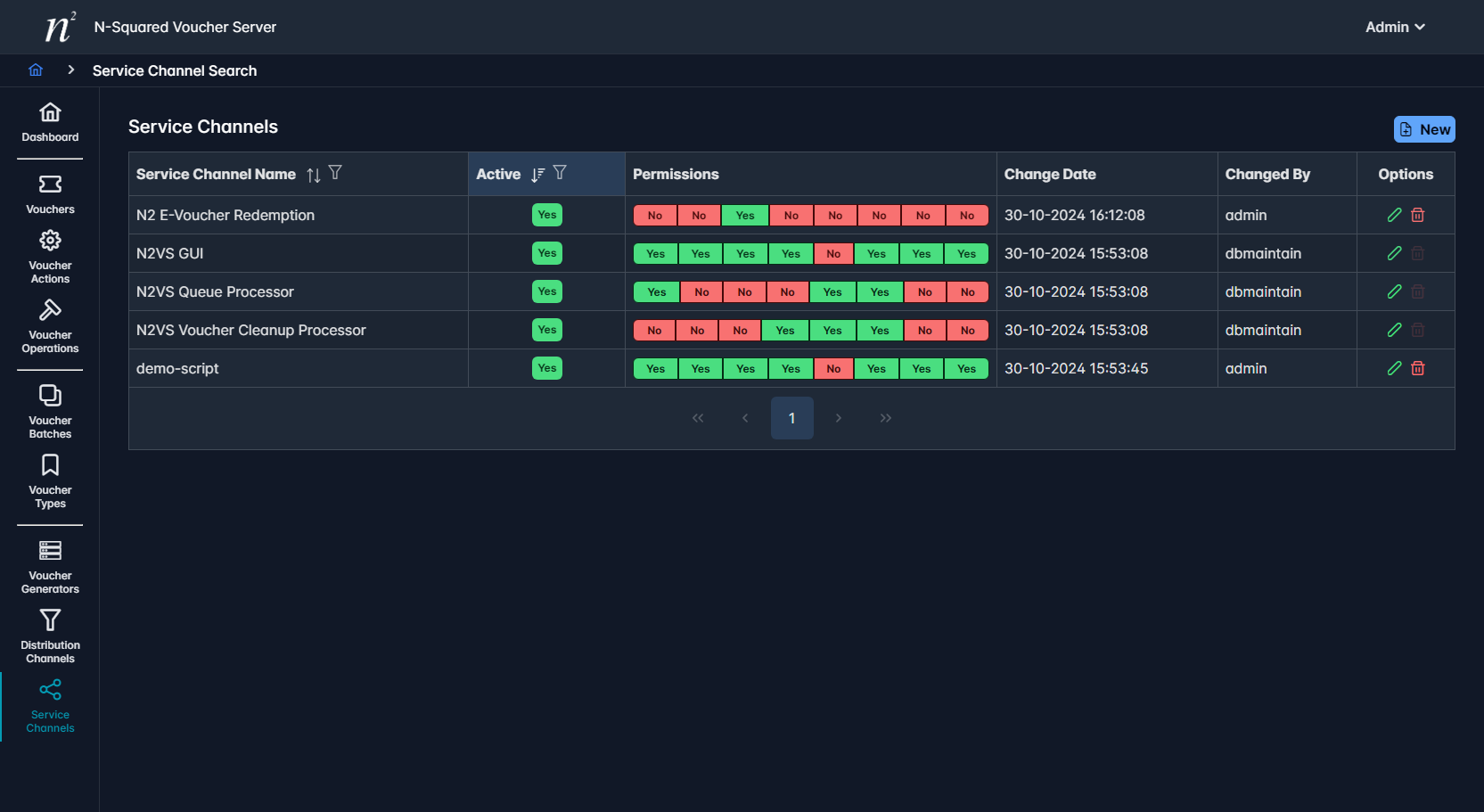Open Voucher Operations in the sidebar
The height and width of the screenshot is (812, 1484).
[x=50, y=326]
